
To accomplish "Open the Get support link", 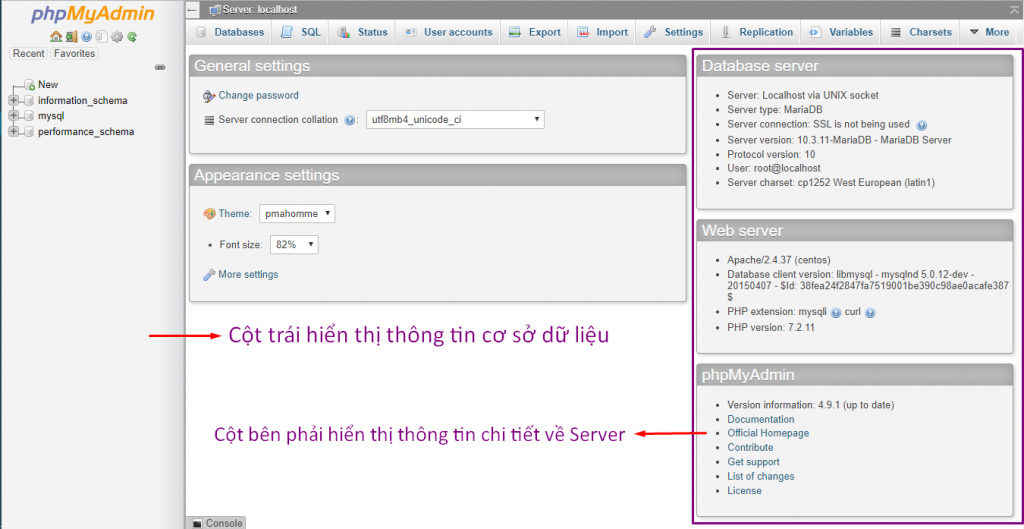I will click(x=754, y=462).
